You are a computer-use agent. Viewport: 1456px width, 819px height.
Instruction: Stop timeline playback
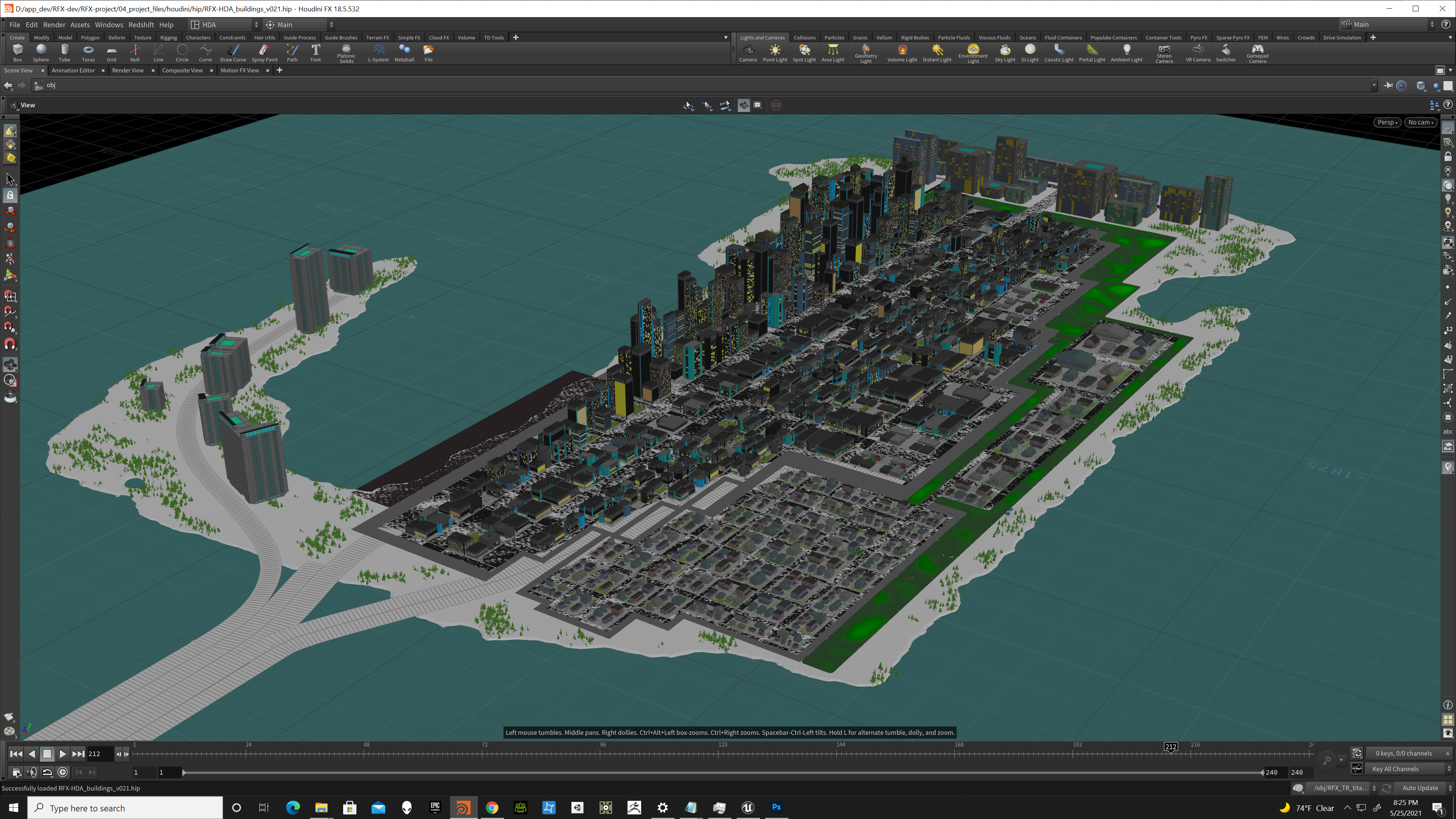(x=47, y=753)
